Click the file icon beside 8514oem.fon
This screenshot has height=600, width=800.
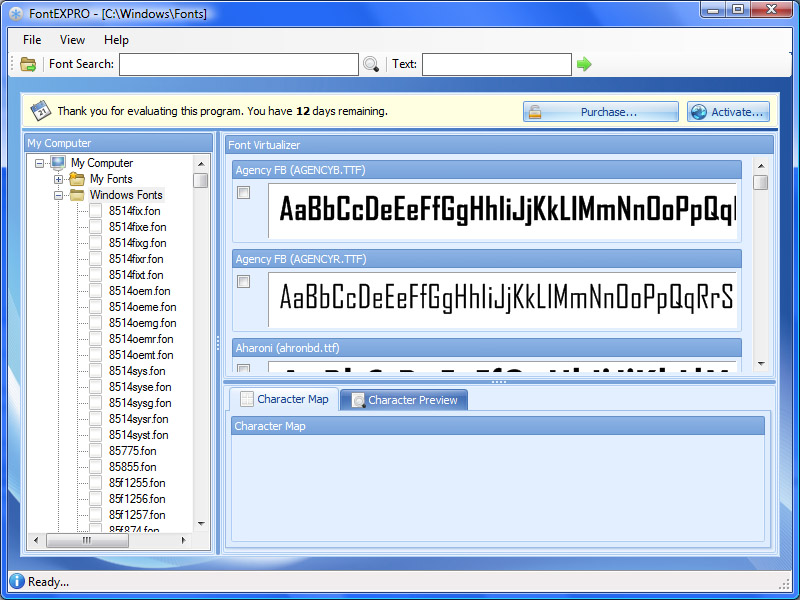[95, 291]
